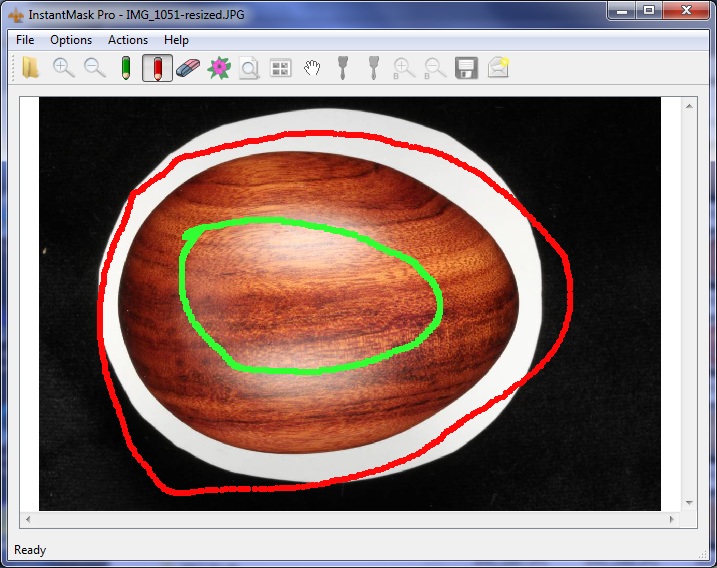The image size is (717, 568).
Task: Choose the red background marker pen
Action: [157, 68]
